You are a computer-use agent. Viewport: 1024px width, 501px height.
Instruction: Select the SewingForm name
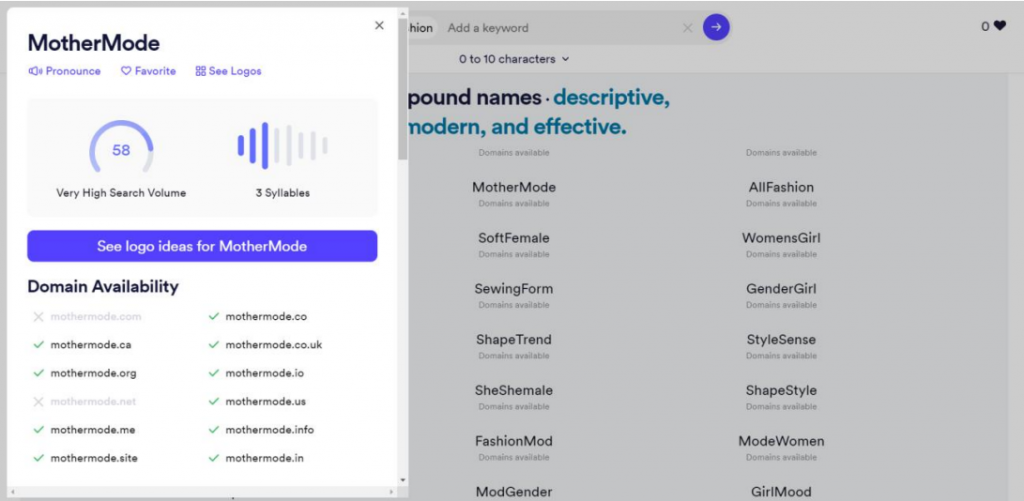[514, 289]
